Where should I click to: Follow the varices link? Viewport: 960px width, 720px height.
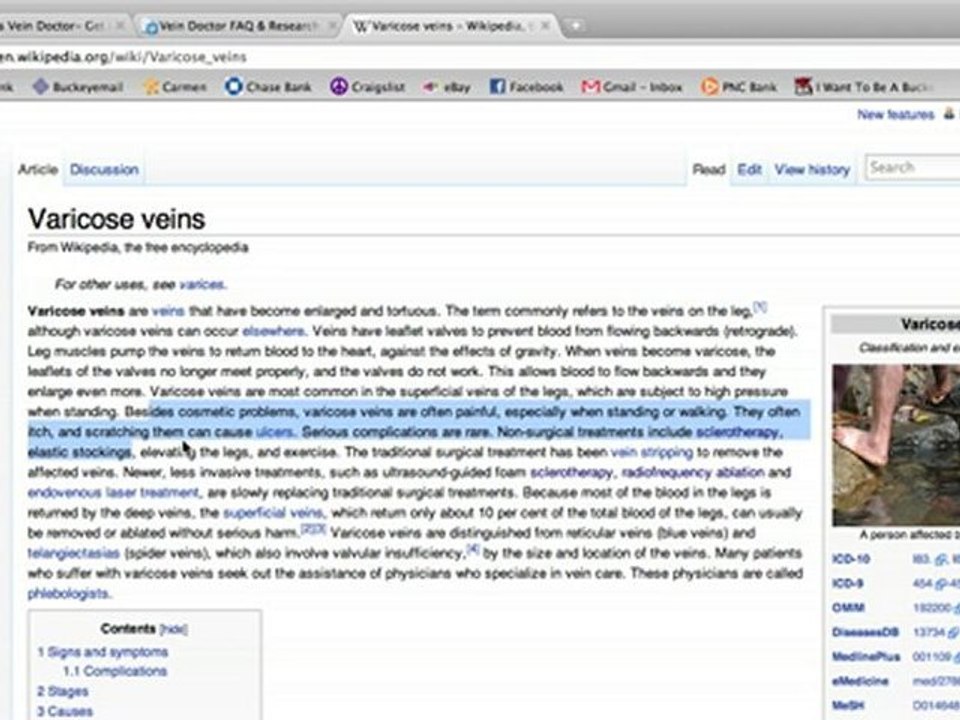click(x=201, y=285)
